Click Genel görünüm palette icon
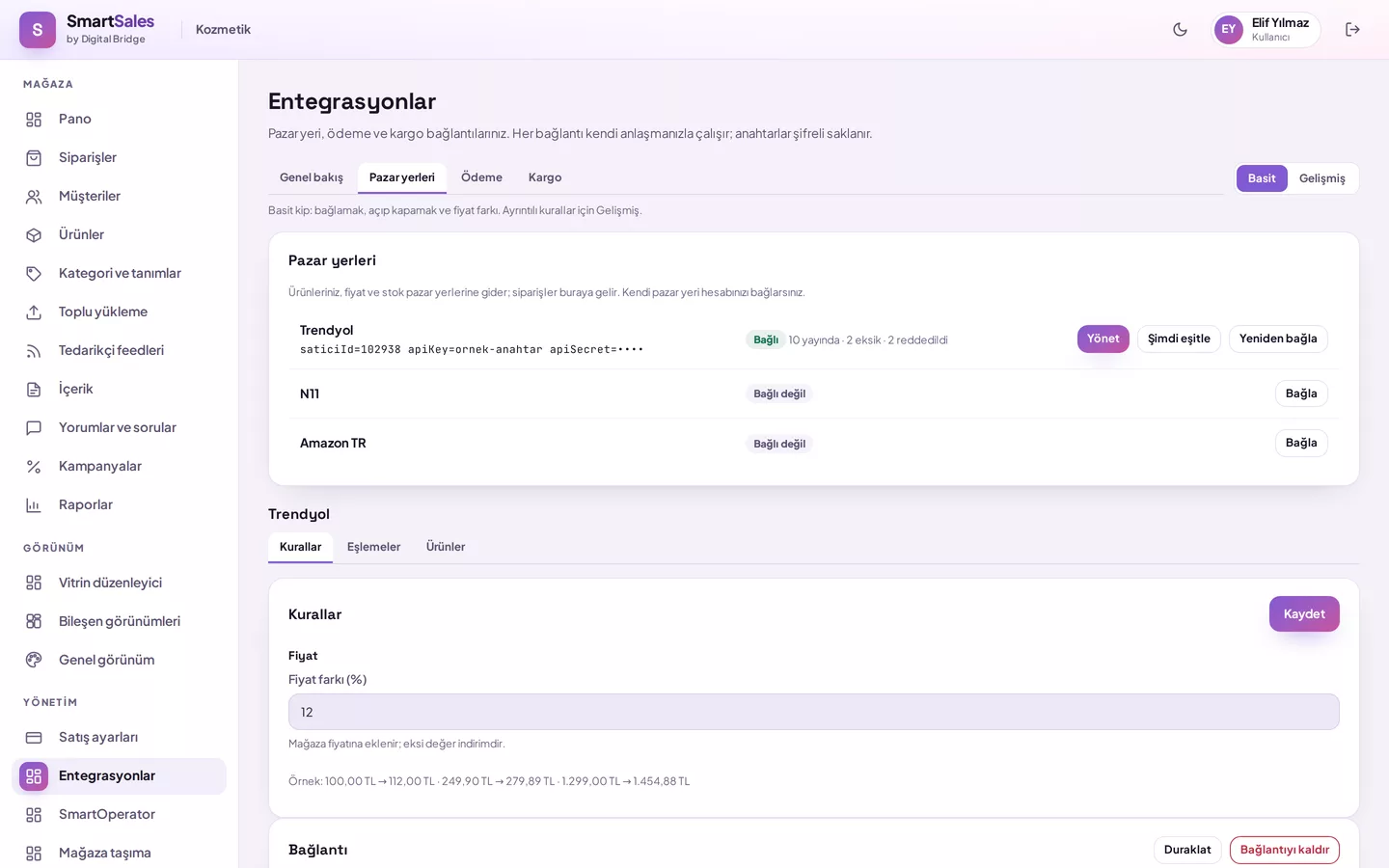1389x868 pixels. coord(34,661)
